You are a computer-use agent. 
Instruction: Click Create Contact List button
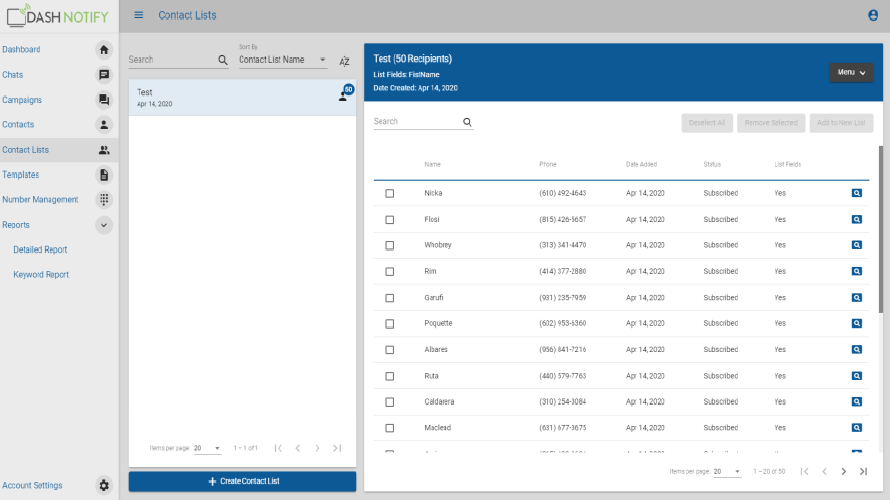(x=242, y=481)
